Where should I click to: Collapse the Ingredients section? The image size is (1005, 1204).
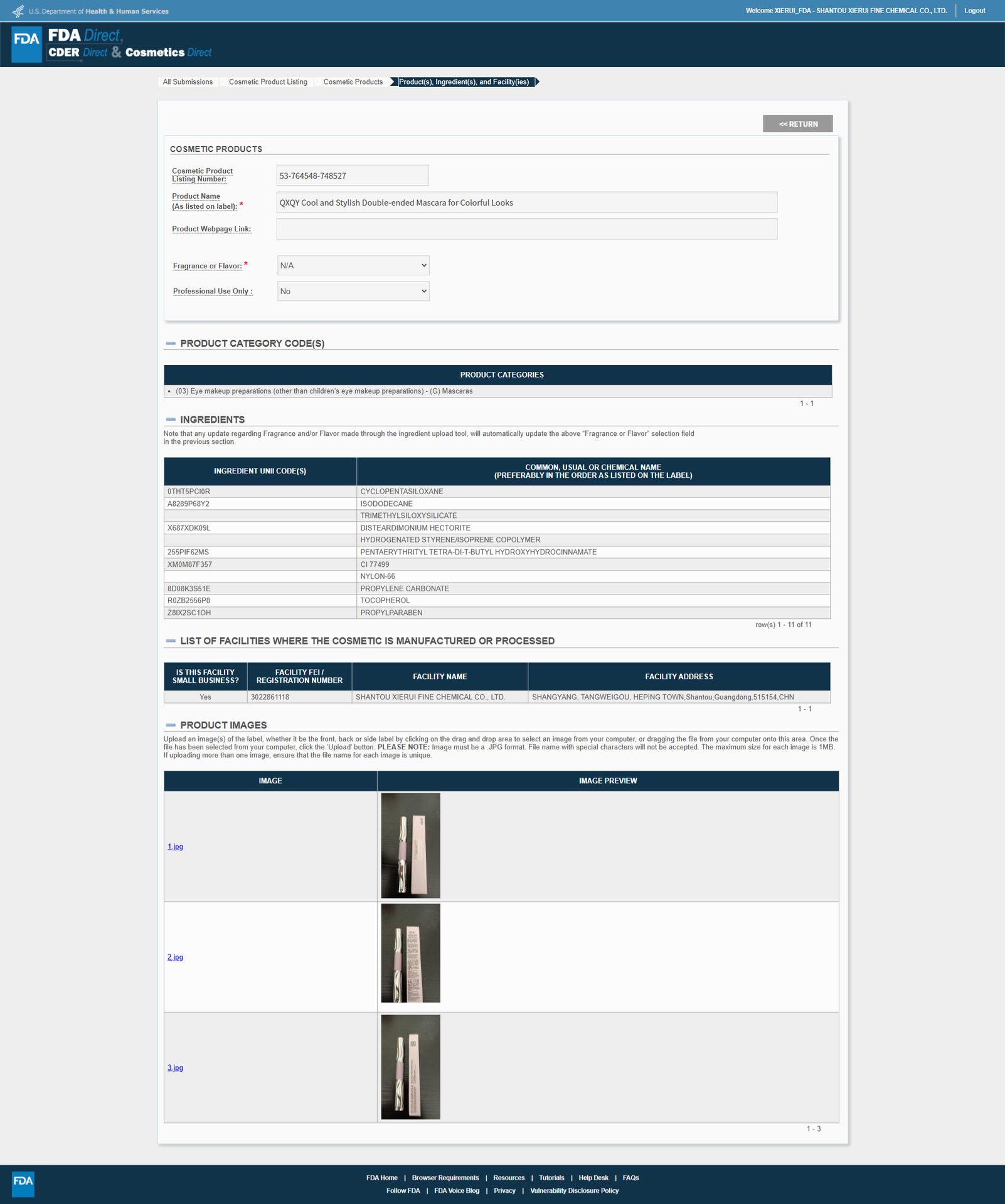point(171,420)
